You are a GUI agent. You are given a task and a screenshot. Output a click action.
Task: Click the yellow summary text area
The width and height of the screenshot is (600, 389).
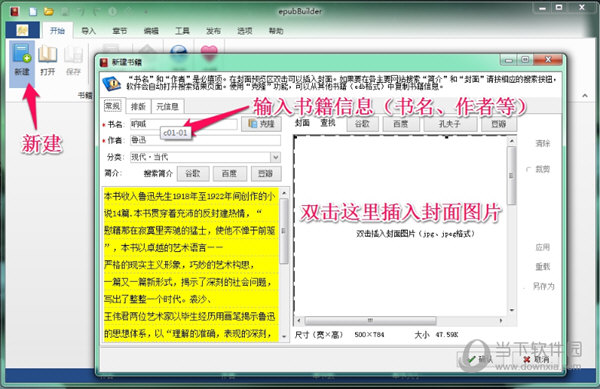[x=191, y=264]
